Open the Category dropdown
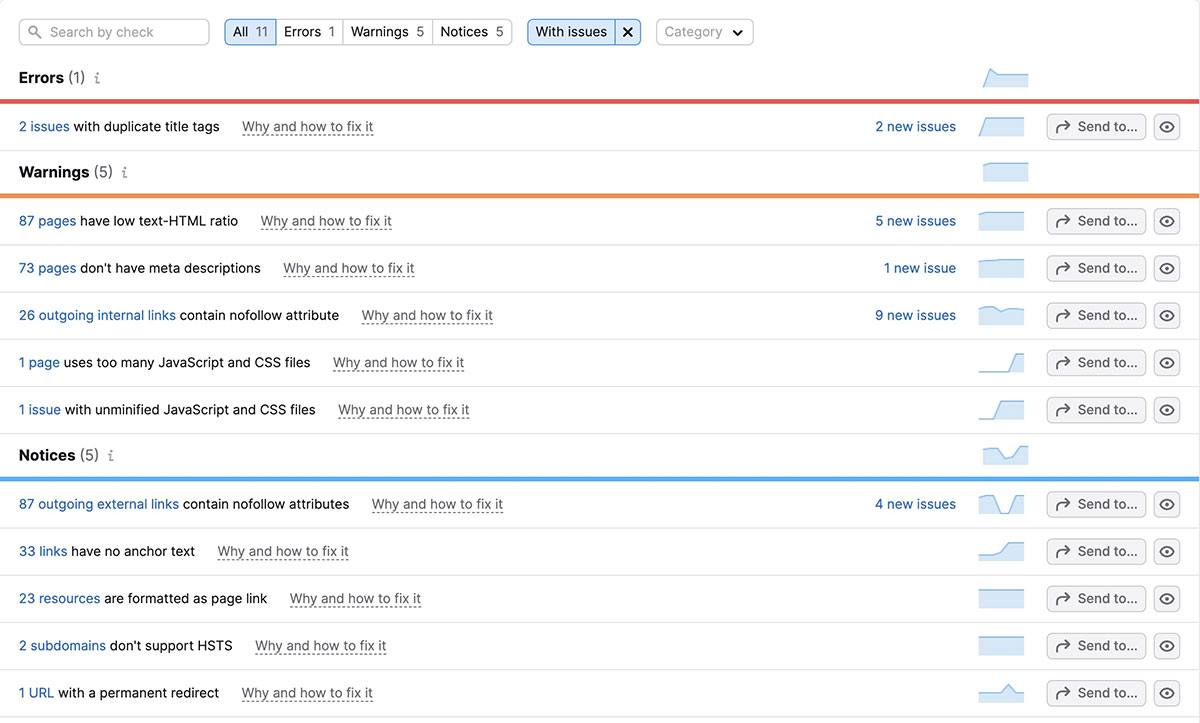This screenshot has height=723, width=1200. [x=704, y=32]
